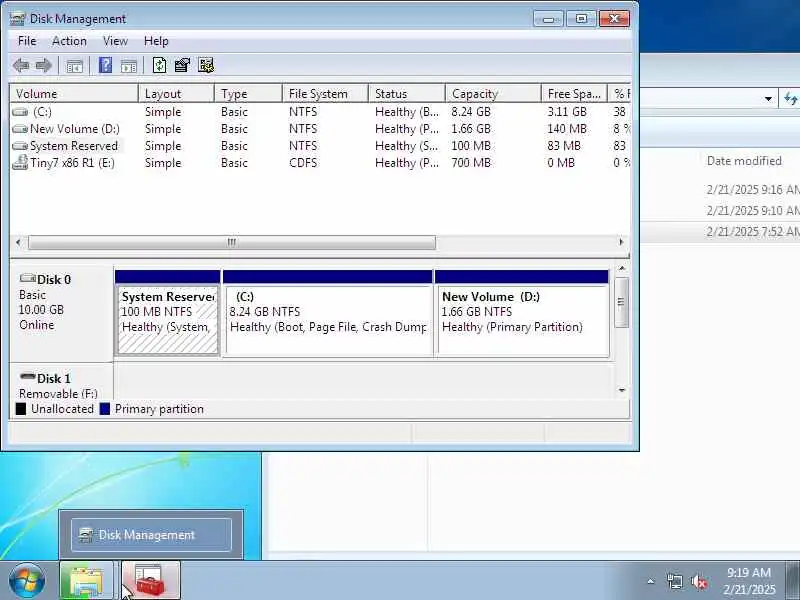Viewport: 800px width, 600px height.
Task: Click the blue Primary partition legend swatch
Action: [105, 409]
